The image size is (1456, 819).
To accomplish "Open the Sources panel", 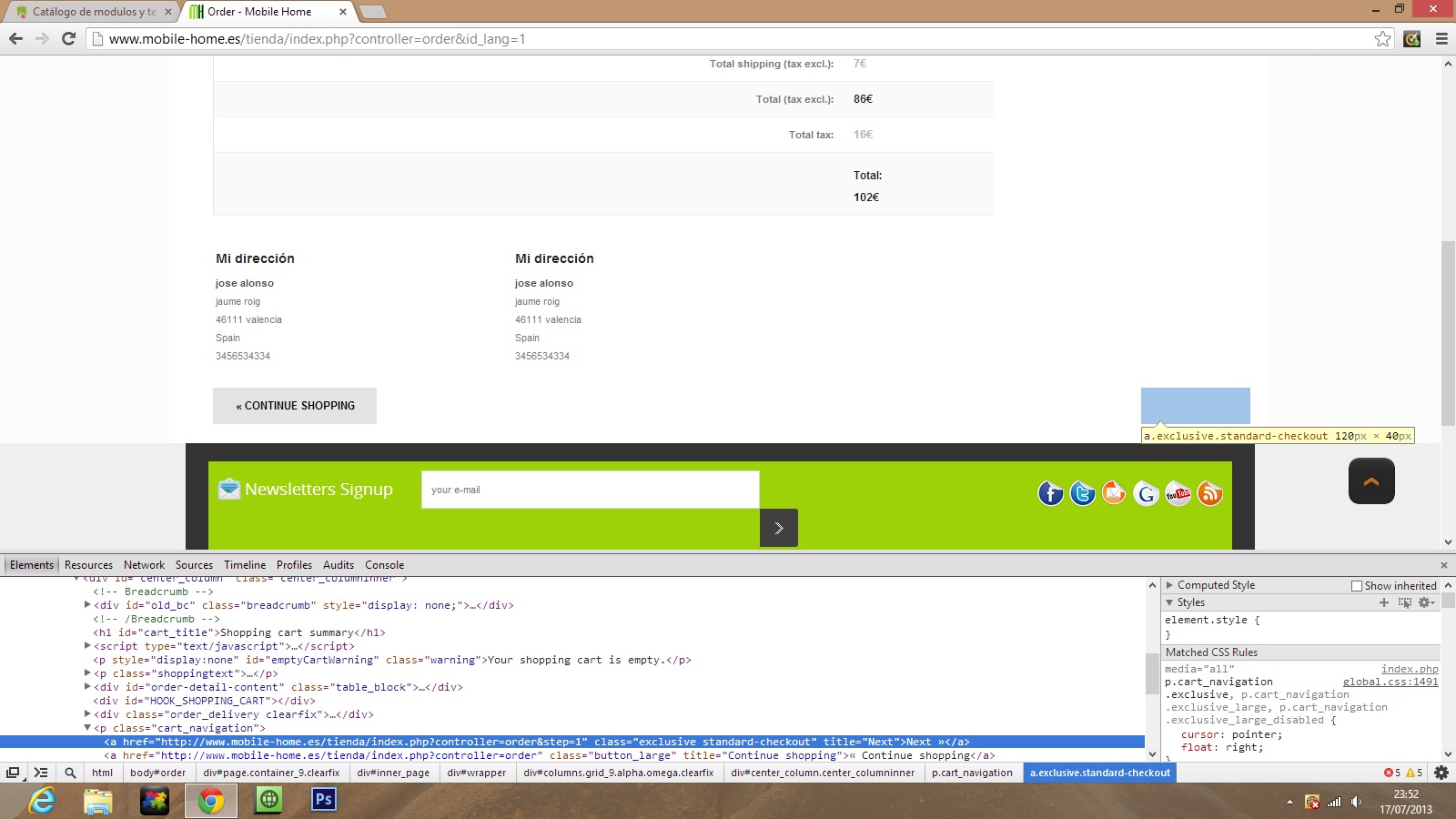I will pos(194,565).
